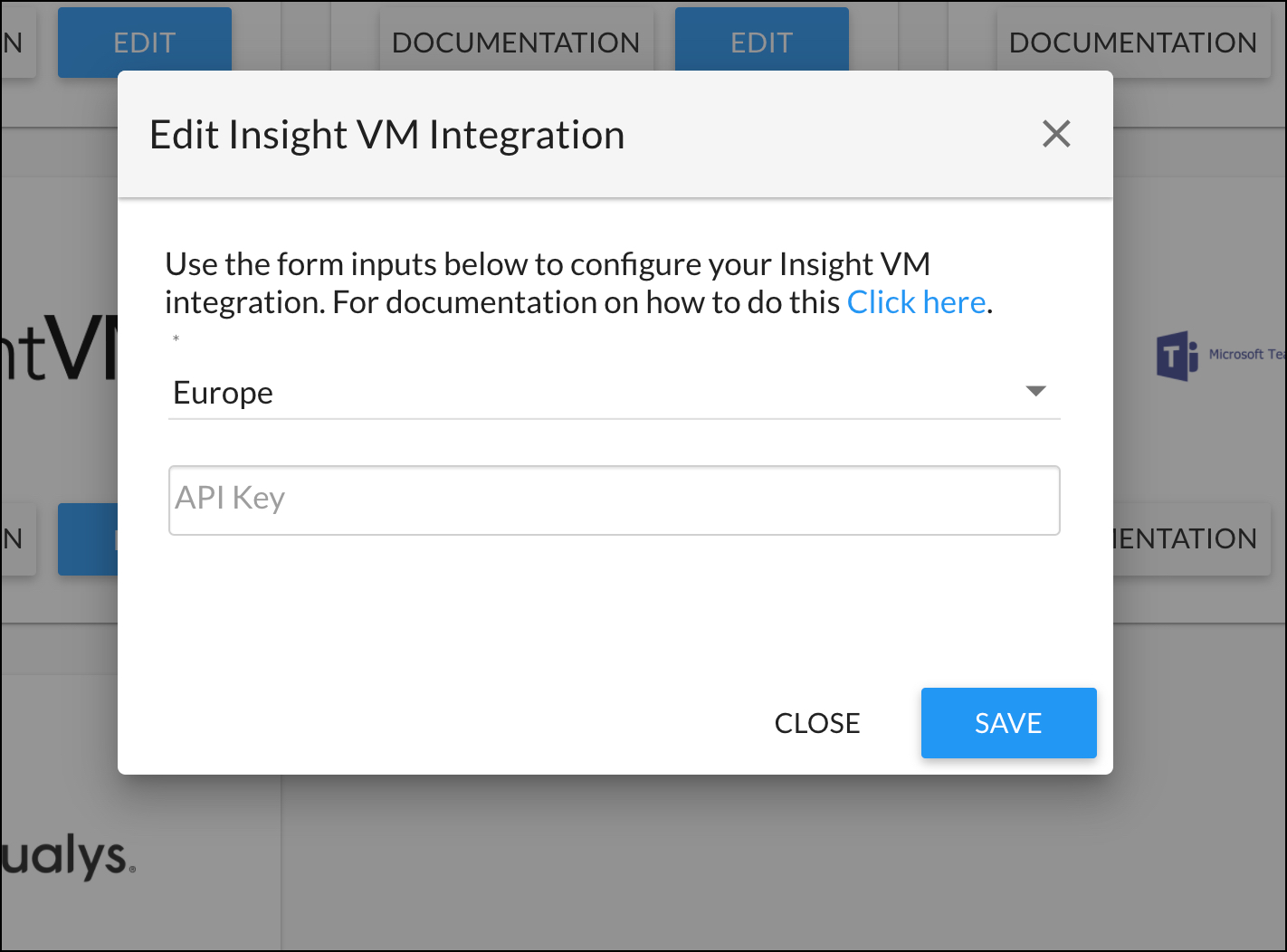This screenshot has width=1287, height=952.
Task: Close the dialog with the X icon
Action: pos(1056,134)
